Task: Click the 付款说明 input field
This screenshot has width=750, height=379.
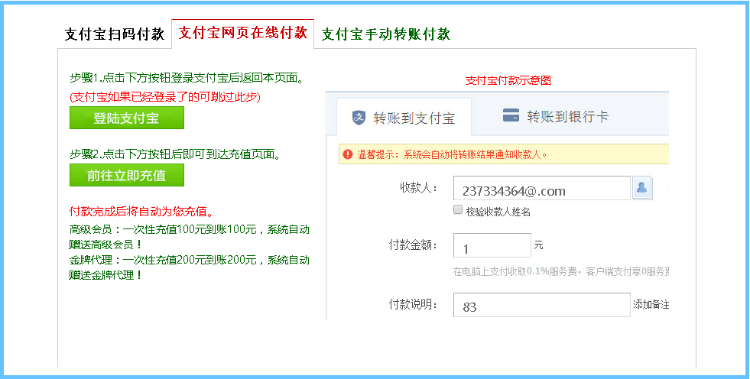Action: (541, 305)
